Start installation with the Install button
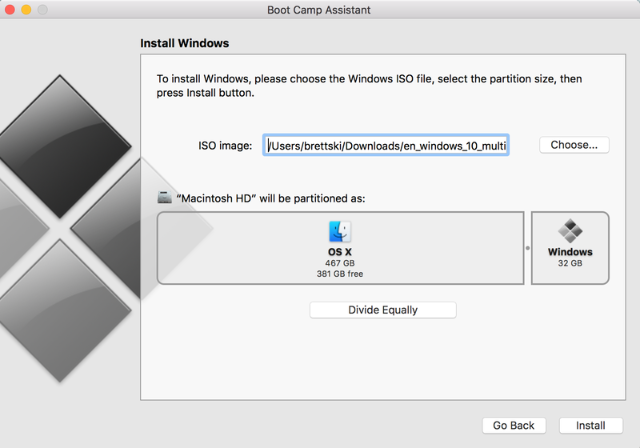 point(590,425)
